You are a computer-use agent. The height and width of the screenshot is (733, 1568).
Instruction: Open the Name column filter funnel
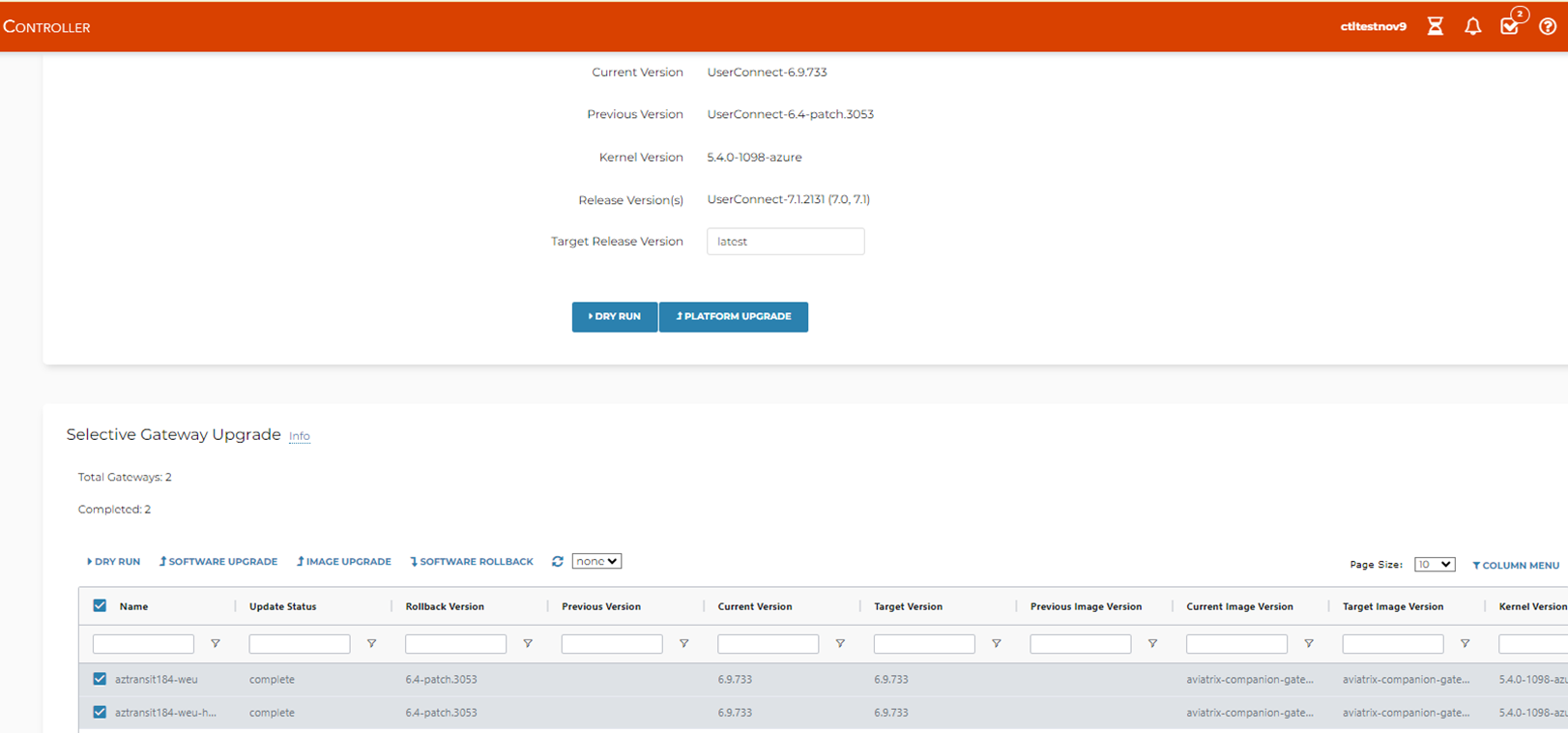point(216,644)
